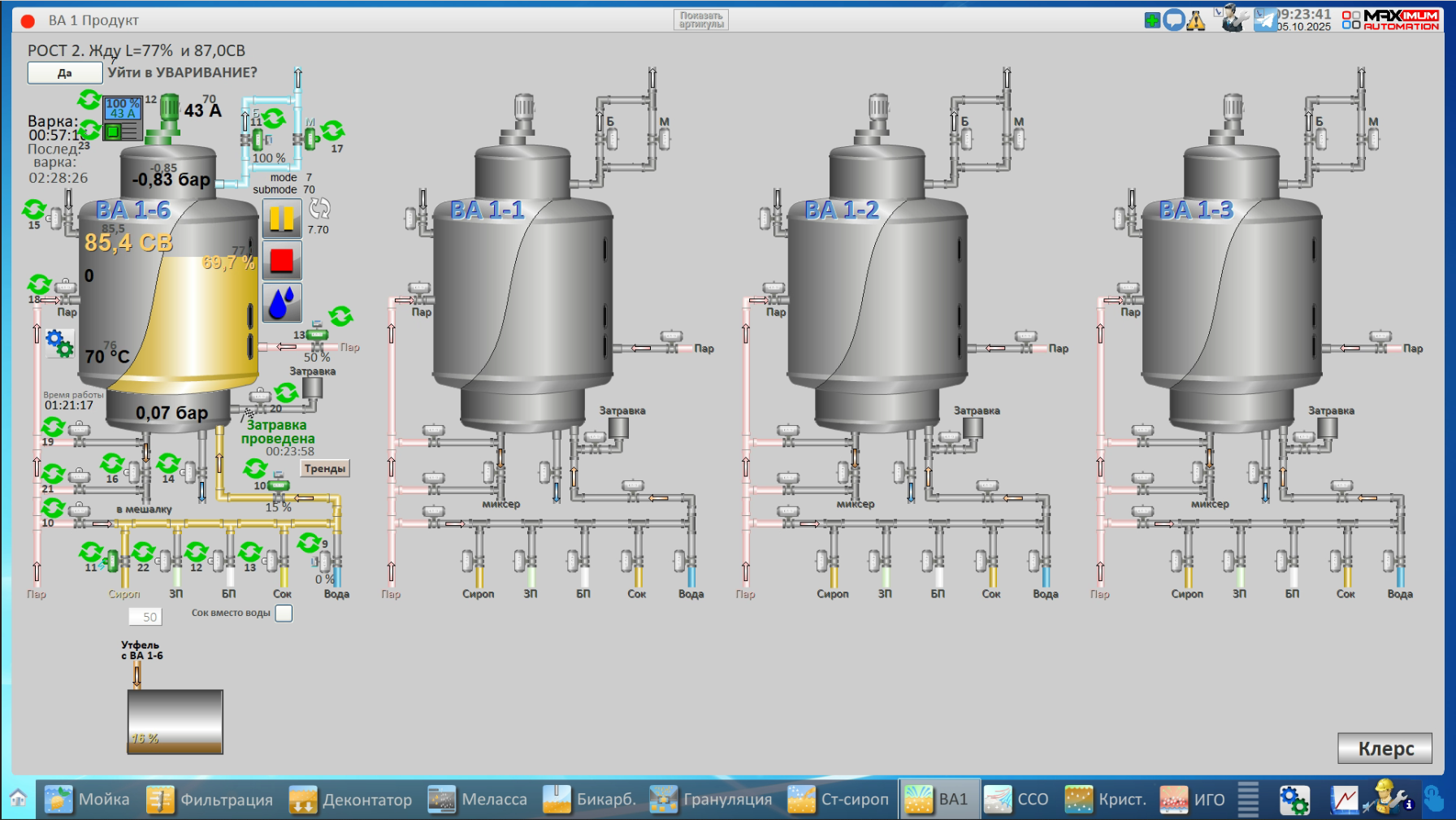The height and width of the screenshot is (820, 1456).
Task: Enable the 'Сок вместо воды' checkbox
Action: (x=284, y=614)
